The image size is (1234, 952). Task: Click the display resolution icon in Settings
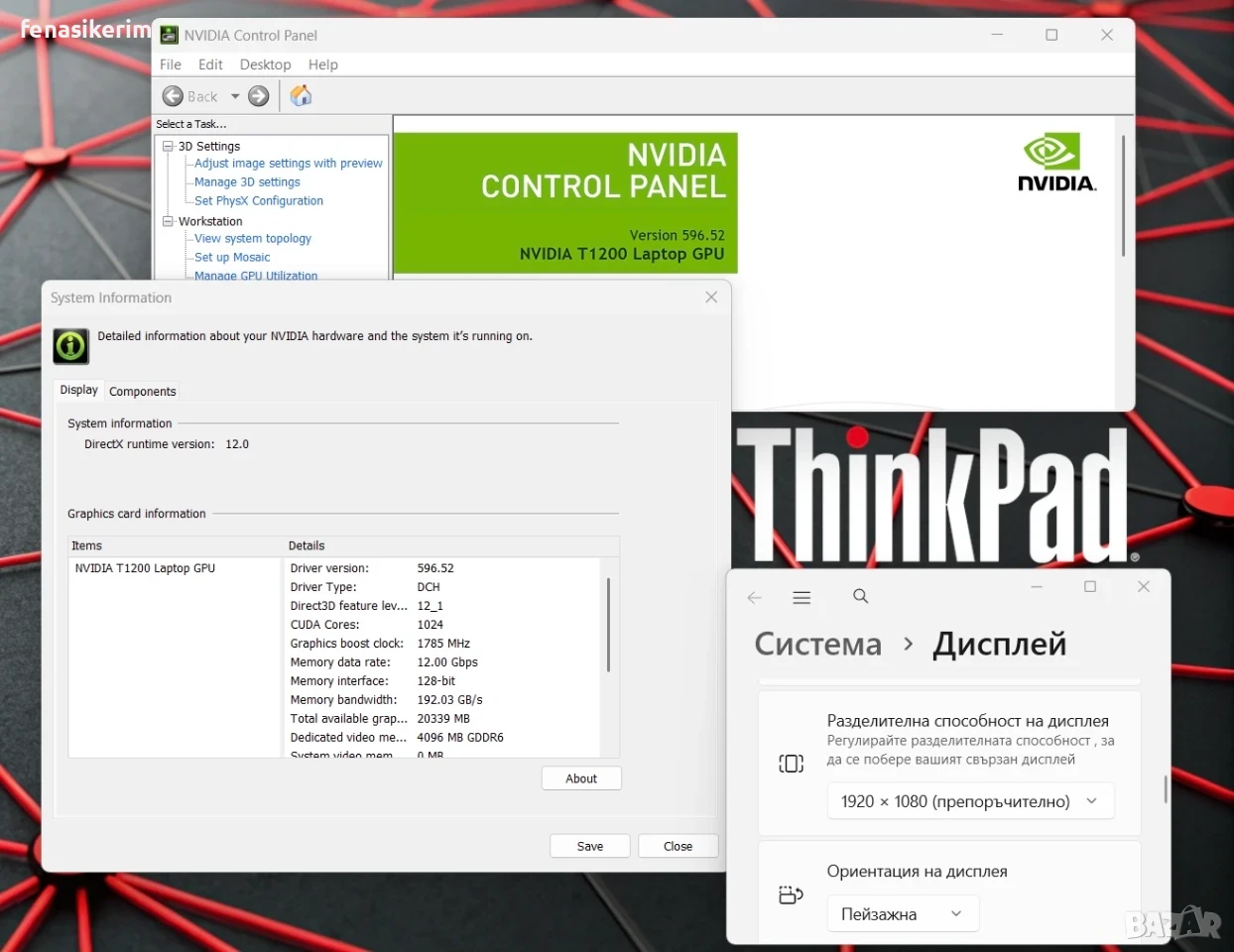pos(792,764)
